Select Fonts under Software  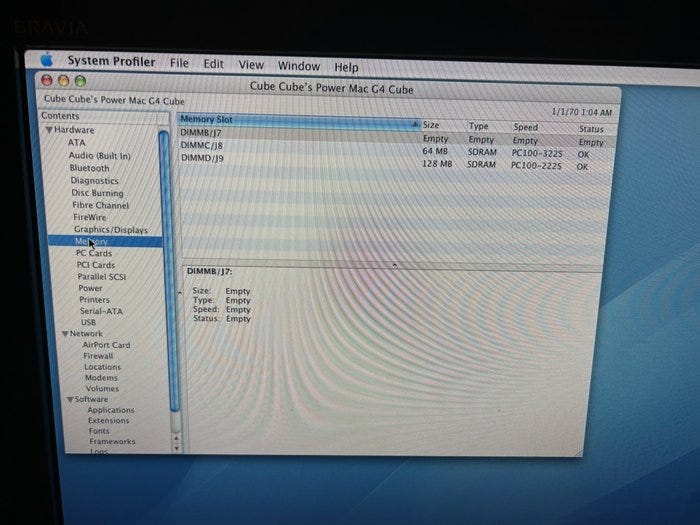(x=99, y=431)
